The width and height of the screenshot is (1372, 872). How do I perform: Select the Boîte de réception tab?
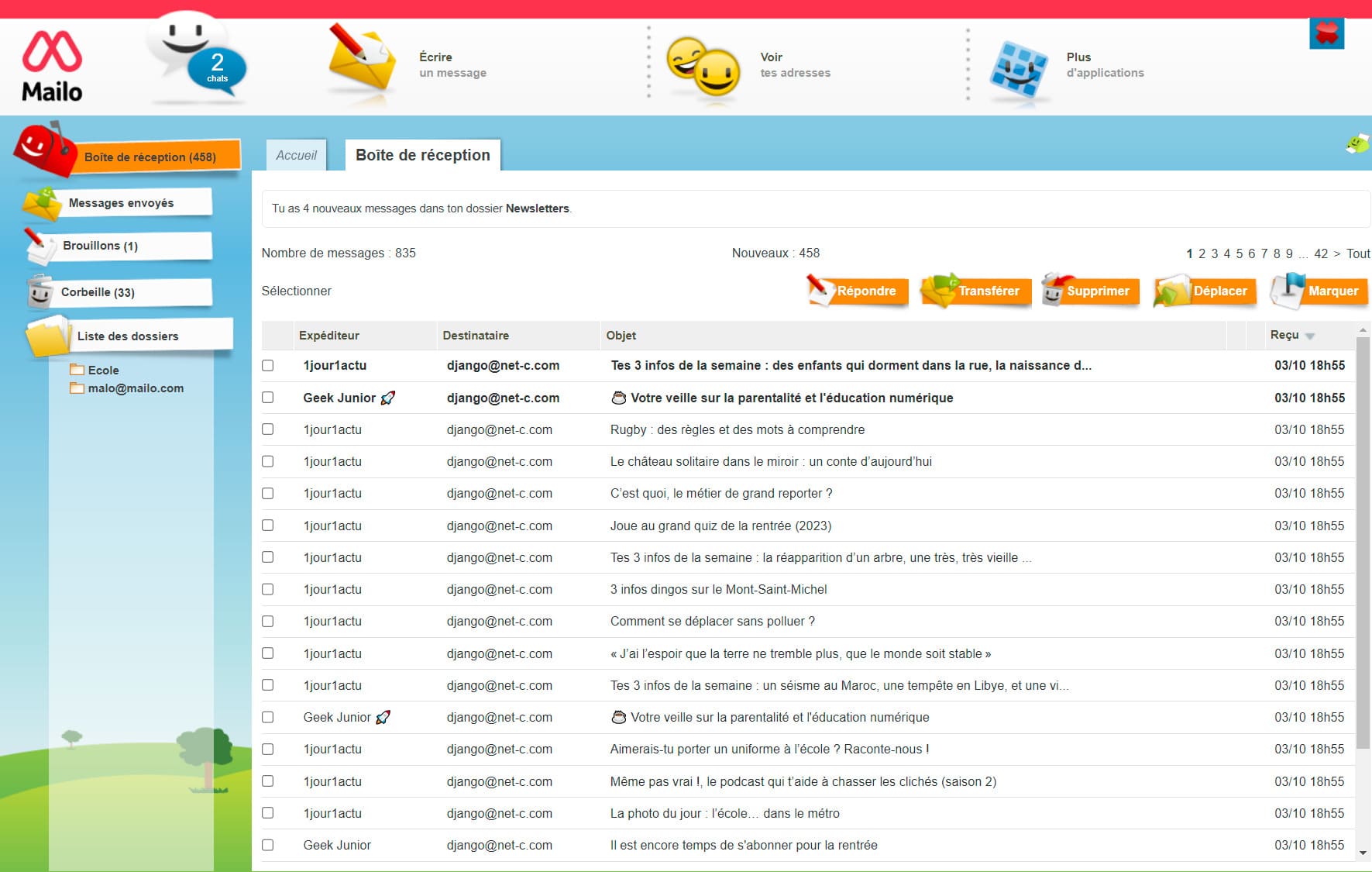[x=422, y=155]
